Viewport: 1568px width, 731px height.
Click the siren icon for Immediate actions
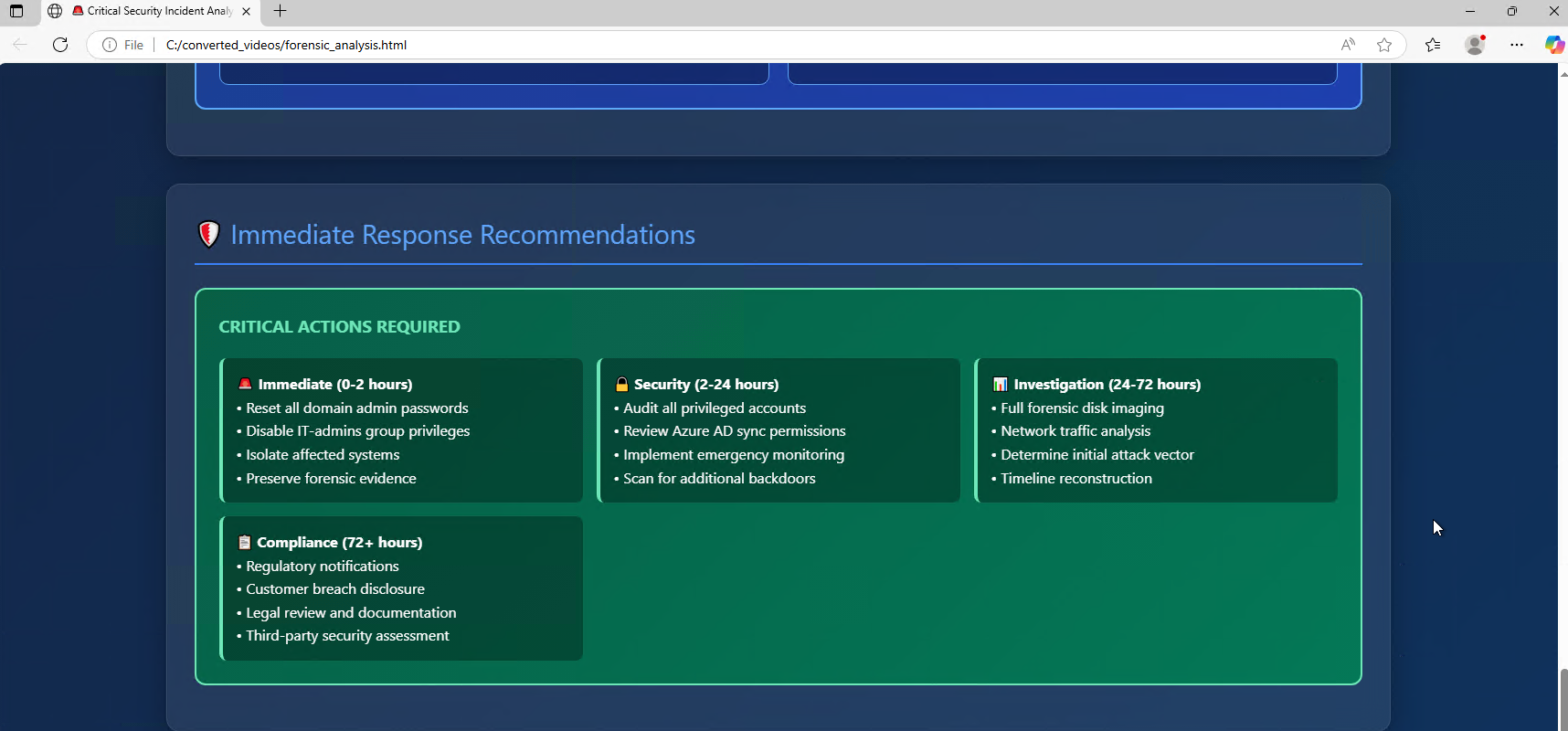(x=245, y=384)
